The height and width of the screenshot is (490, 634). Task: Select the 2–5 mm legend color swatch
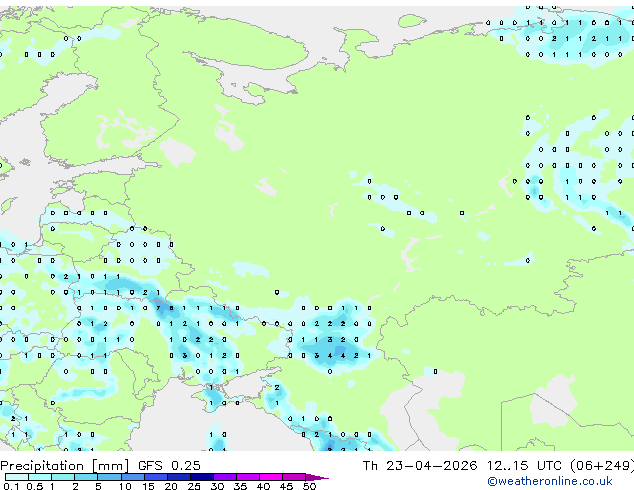click(86, 477)
